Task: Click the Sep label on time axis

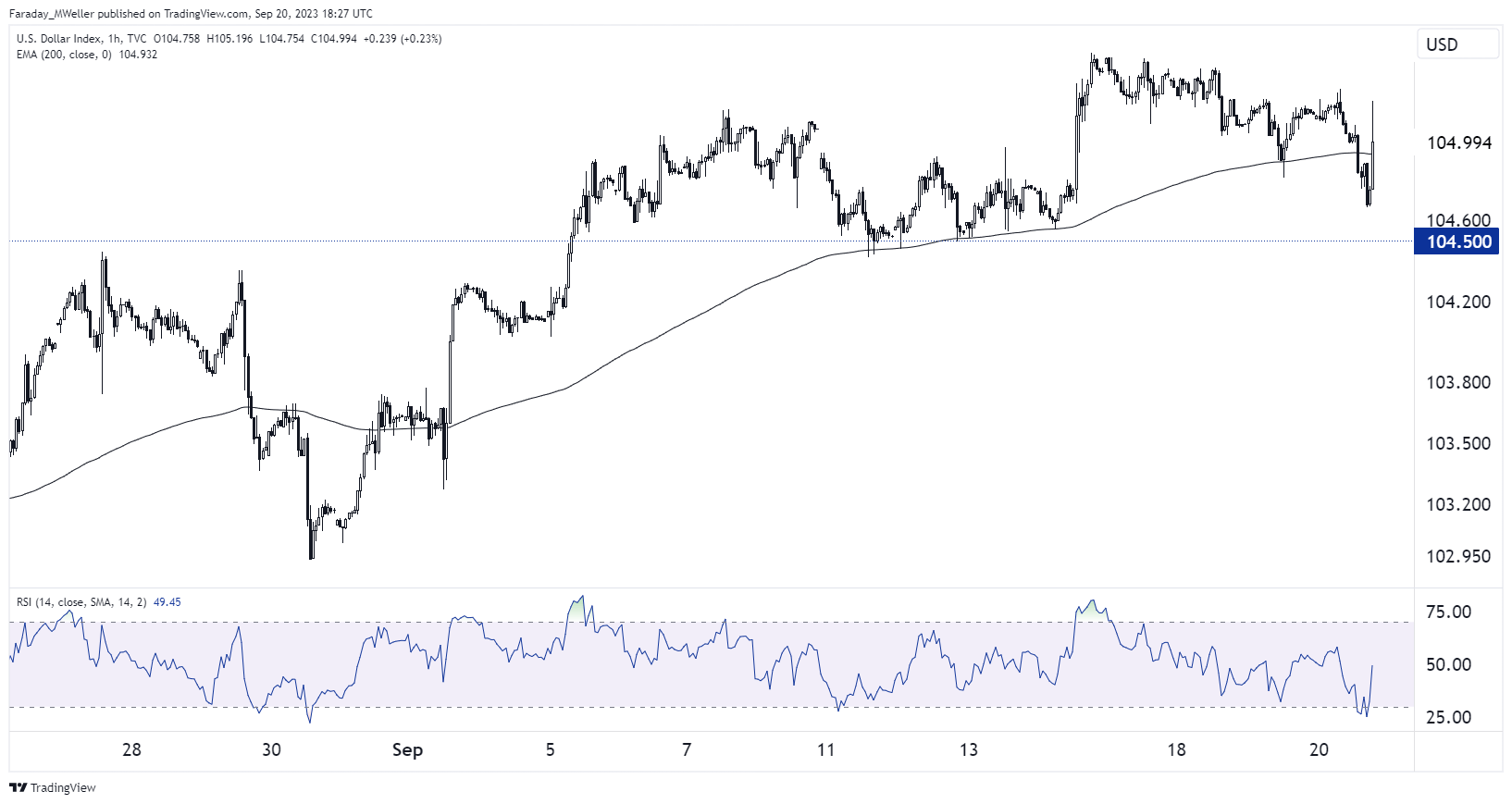Action: point(407,750)
